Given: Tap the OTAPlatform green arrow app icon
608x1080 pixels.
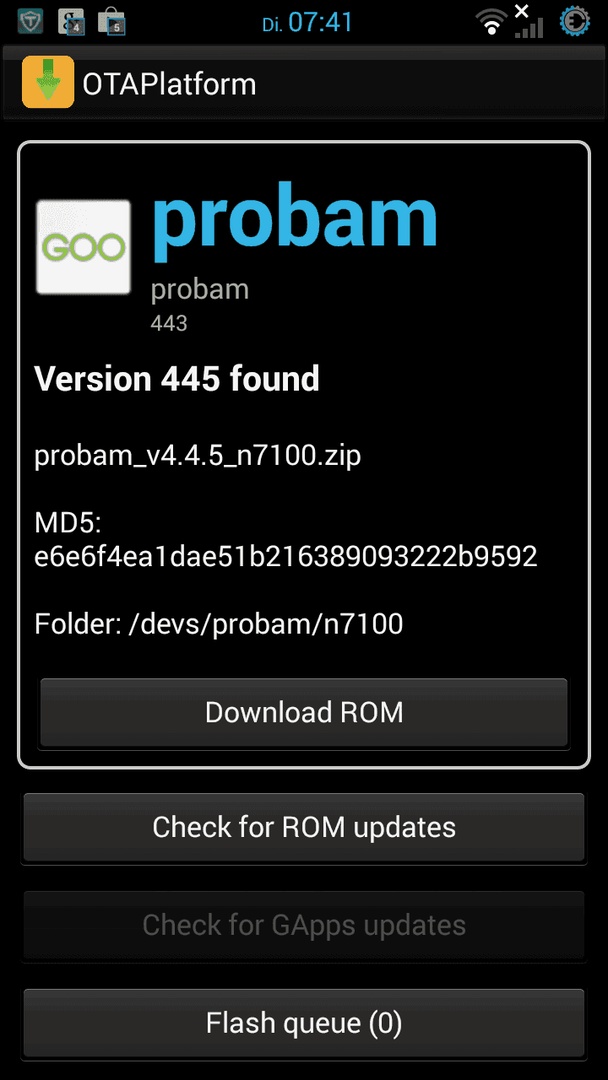Looking at the screenshot, I should click(48, 83).
